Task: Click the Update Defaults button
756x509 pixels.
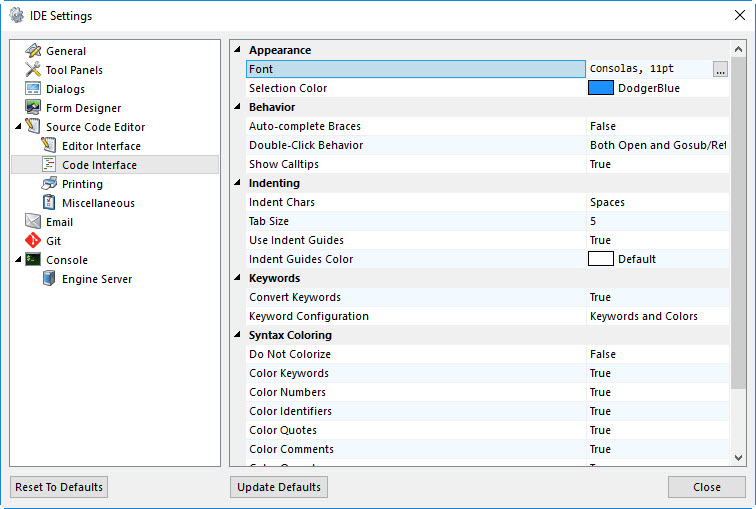Action: [x=279, y=487]
